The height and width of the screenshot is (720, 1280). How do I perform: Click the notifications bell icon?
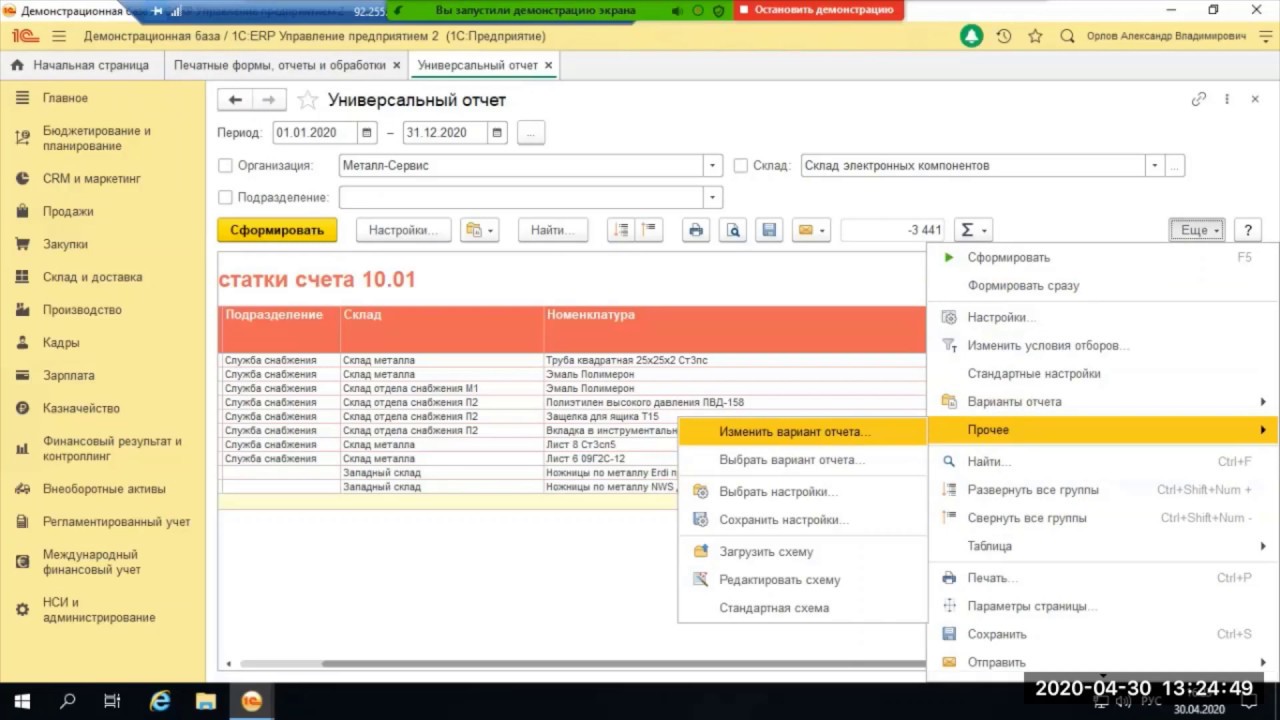(971, 36)
